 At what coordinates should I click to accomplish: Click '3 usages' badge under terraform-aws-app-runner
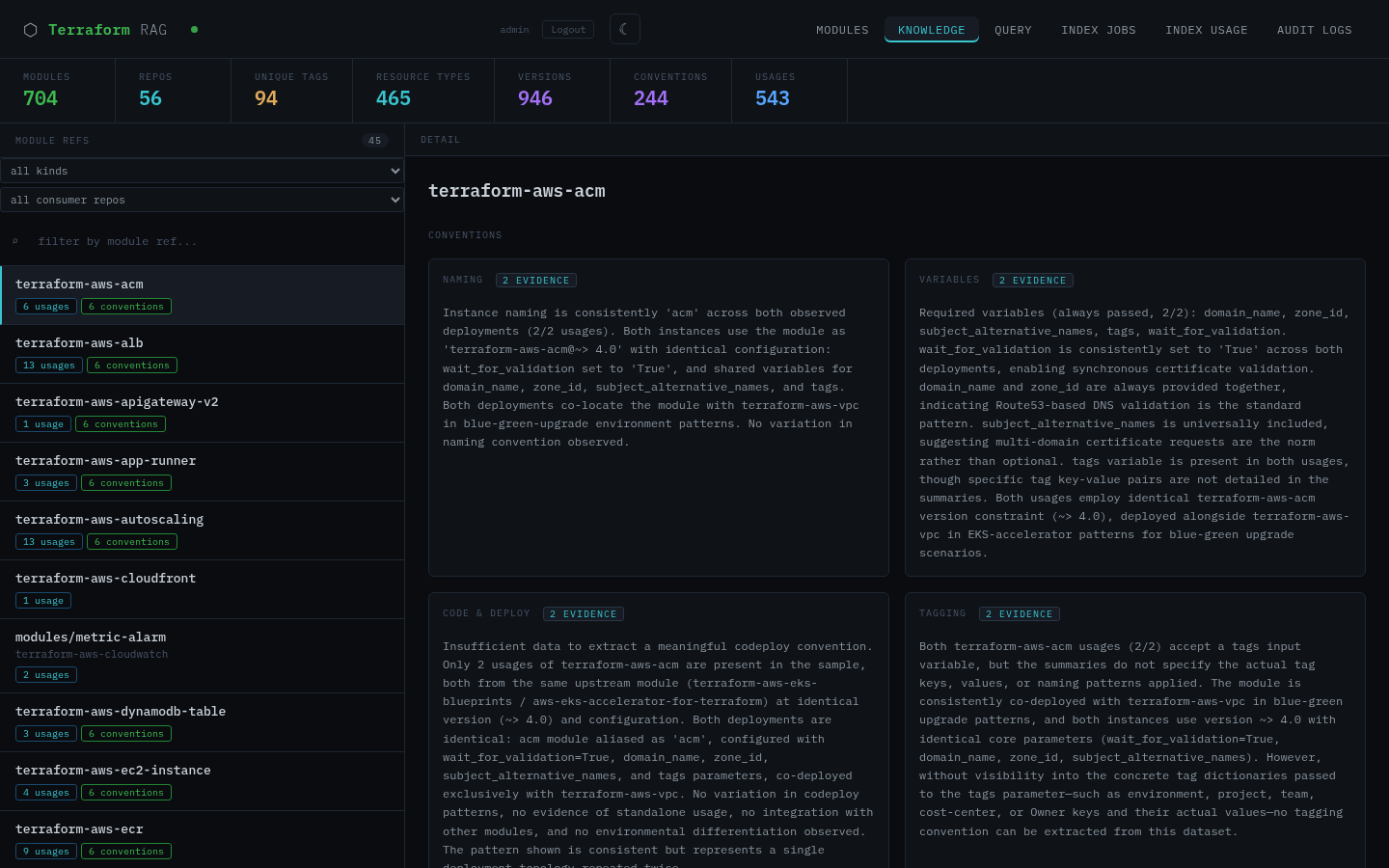(x=46, y=483)
